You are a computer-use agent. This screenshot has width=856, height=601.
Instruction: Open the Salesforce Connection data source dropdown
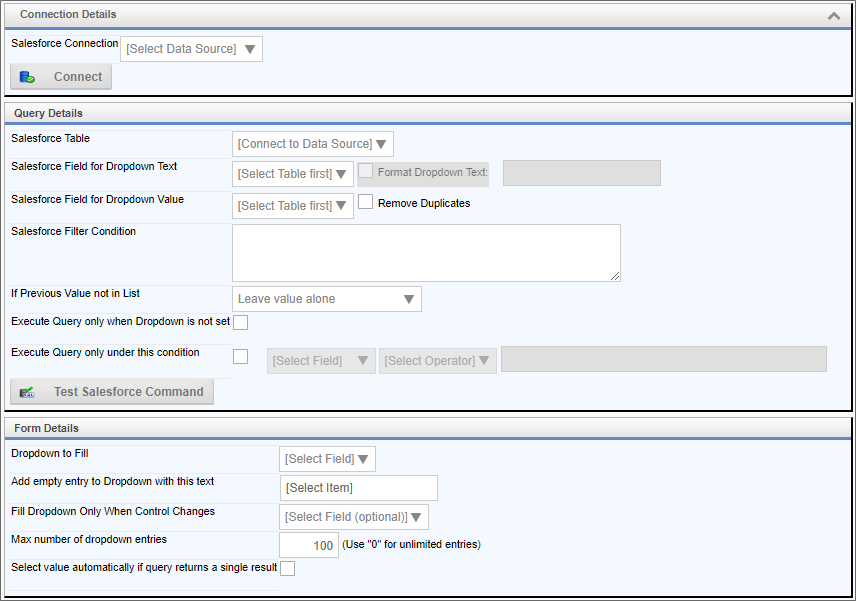tap(191, 49)
